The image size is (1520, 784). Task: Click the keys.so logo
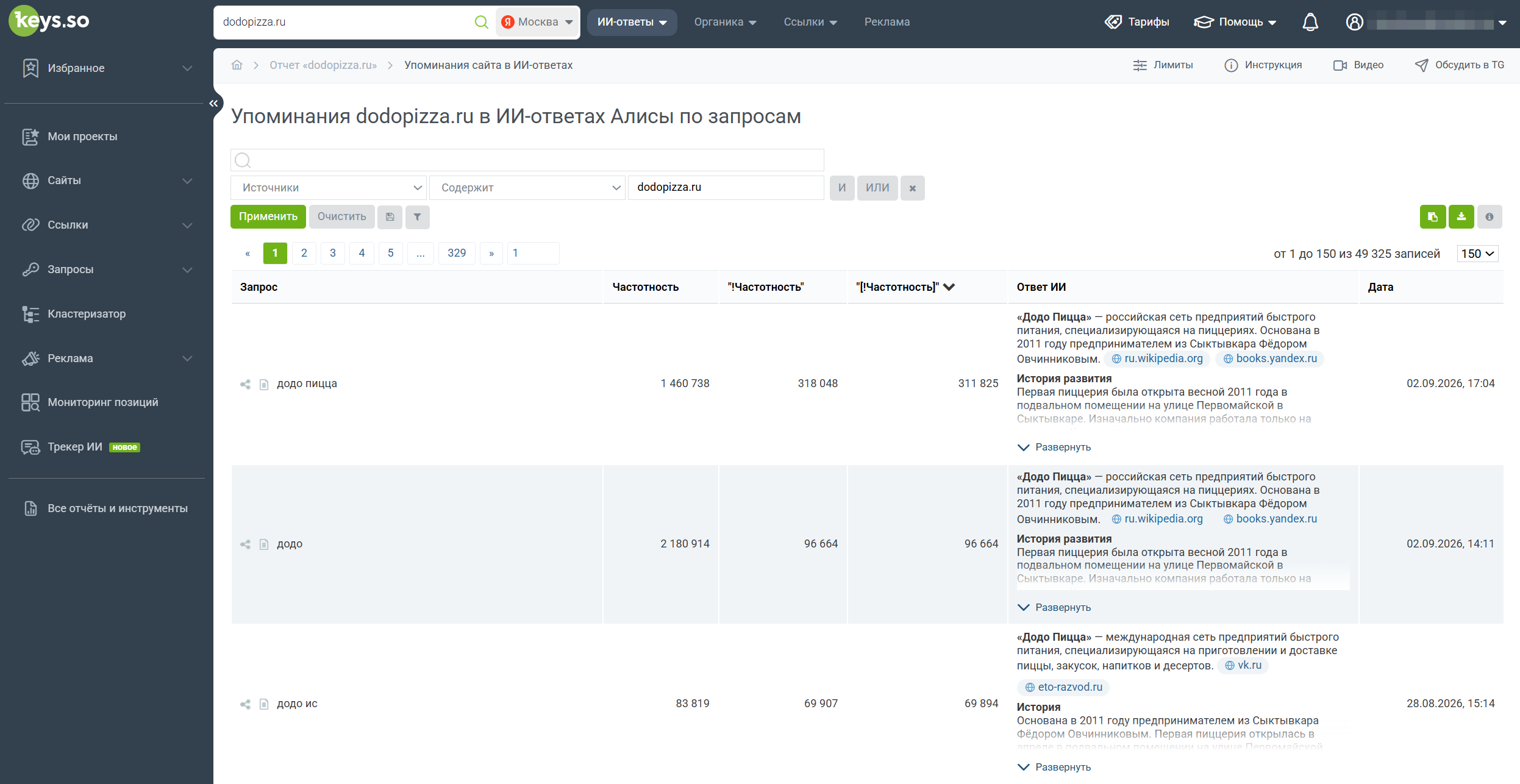[49, 21]
